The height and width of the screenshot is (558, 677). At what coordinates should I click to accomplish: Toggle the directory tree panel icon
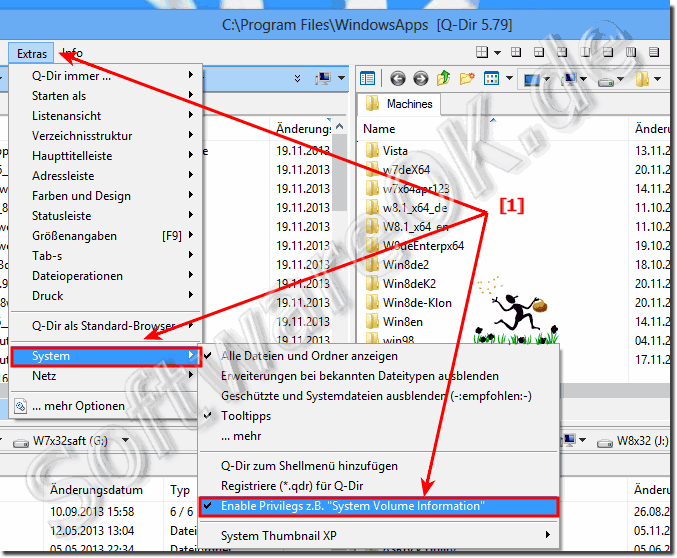pyautogui.click(x=367, y=79)
